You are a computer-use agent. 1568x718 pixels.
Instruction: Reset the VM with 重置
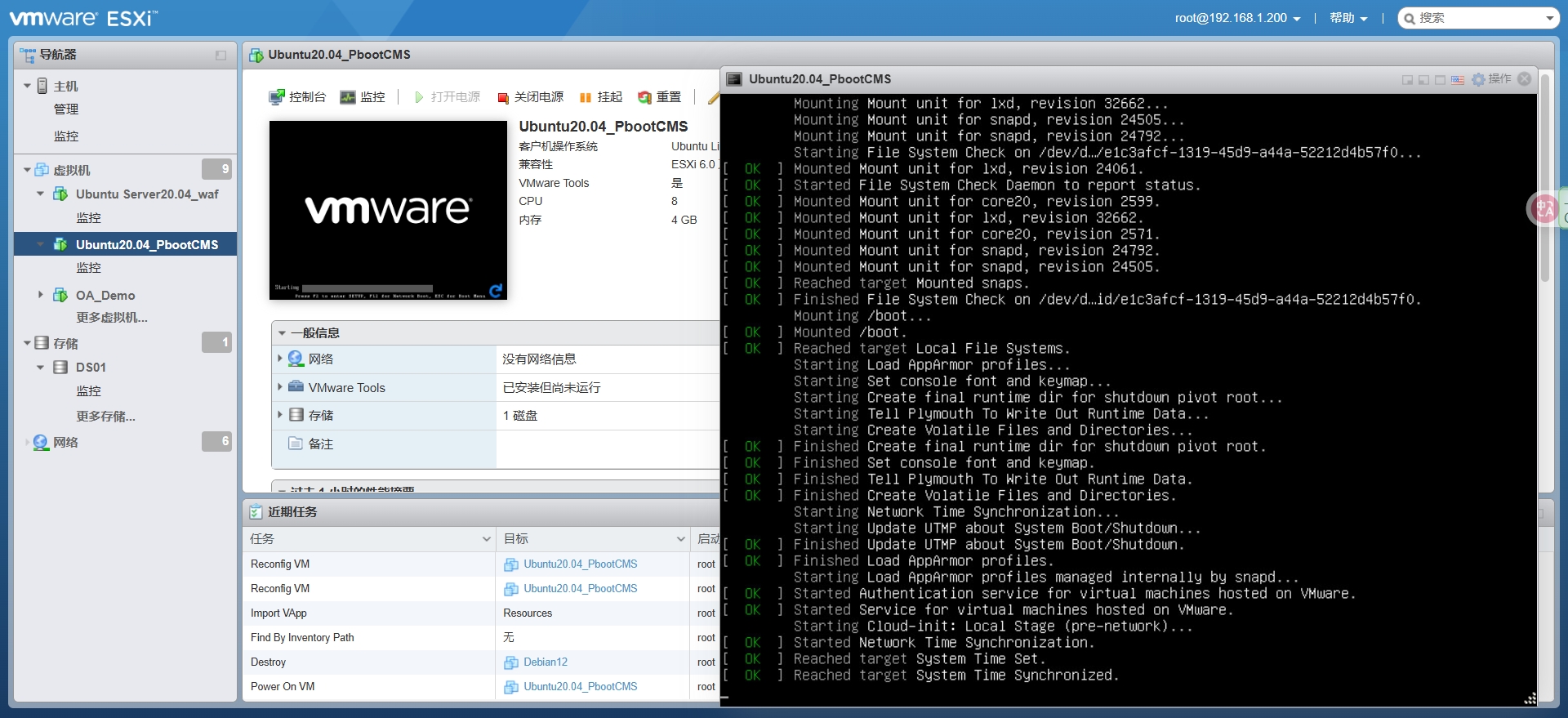[659, 97]
